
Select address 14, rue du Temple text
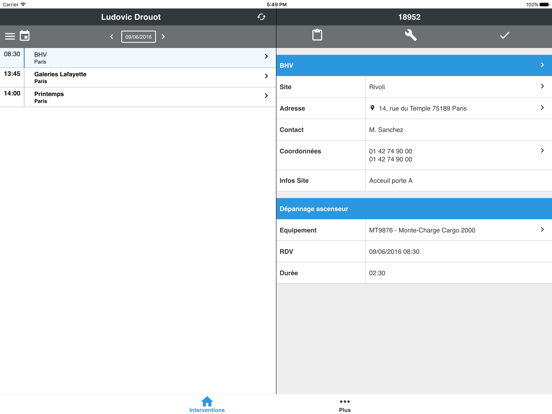coord(423,108)
